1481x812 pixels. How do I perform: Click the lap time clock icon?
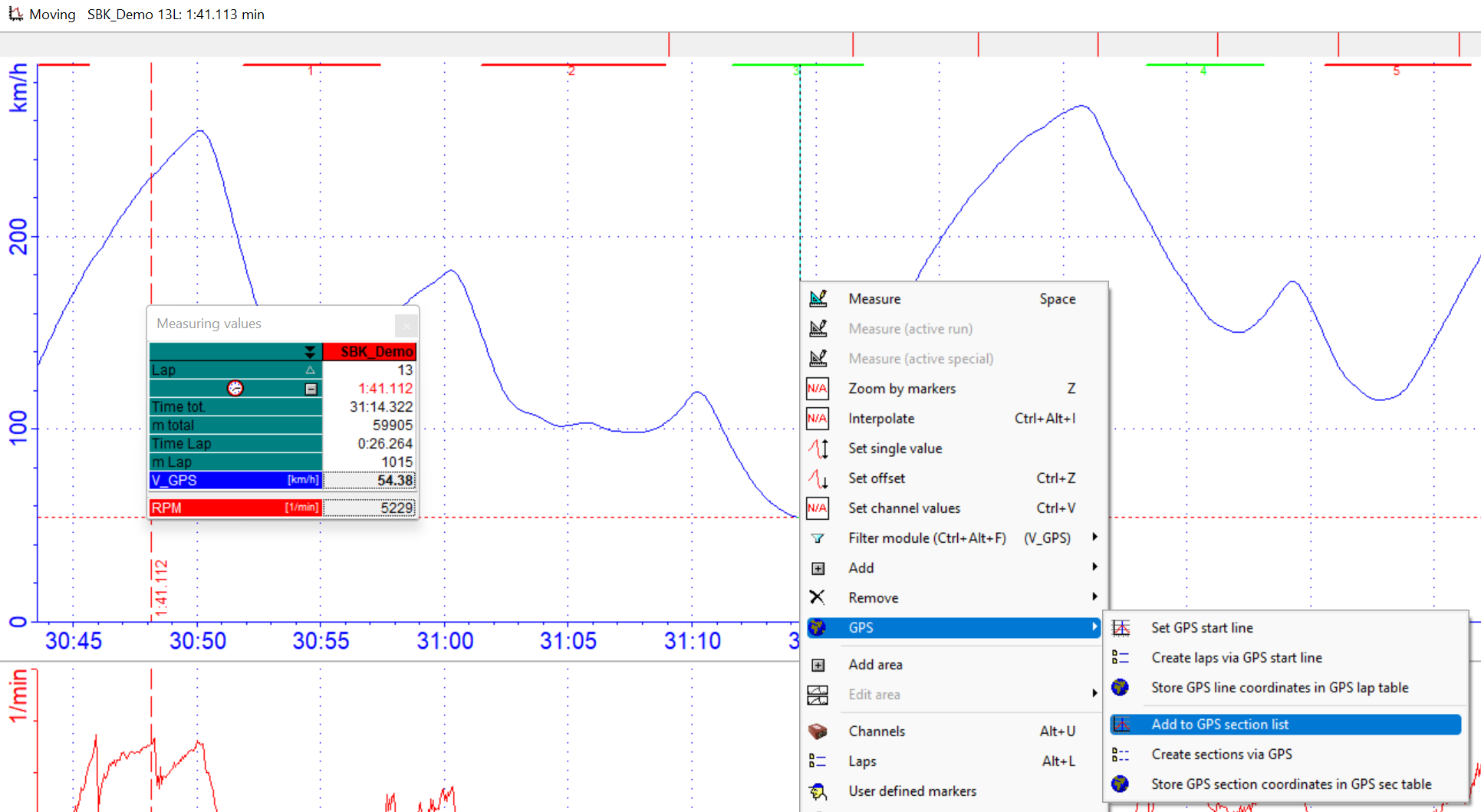pos(235,389)
